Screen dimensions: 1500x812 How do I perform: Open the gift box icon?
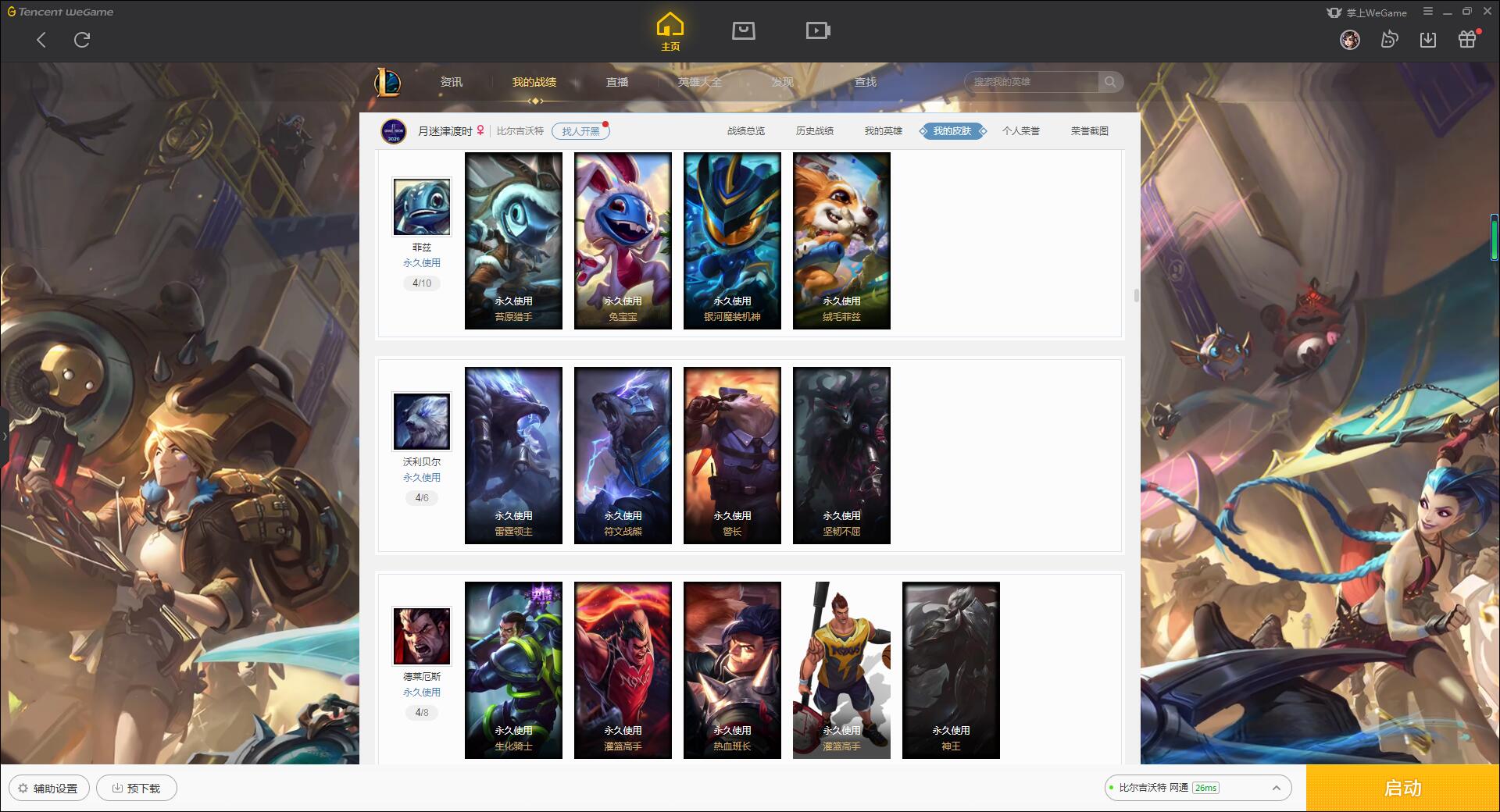1467,39
